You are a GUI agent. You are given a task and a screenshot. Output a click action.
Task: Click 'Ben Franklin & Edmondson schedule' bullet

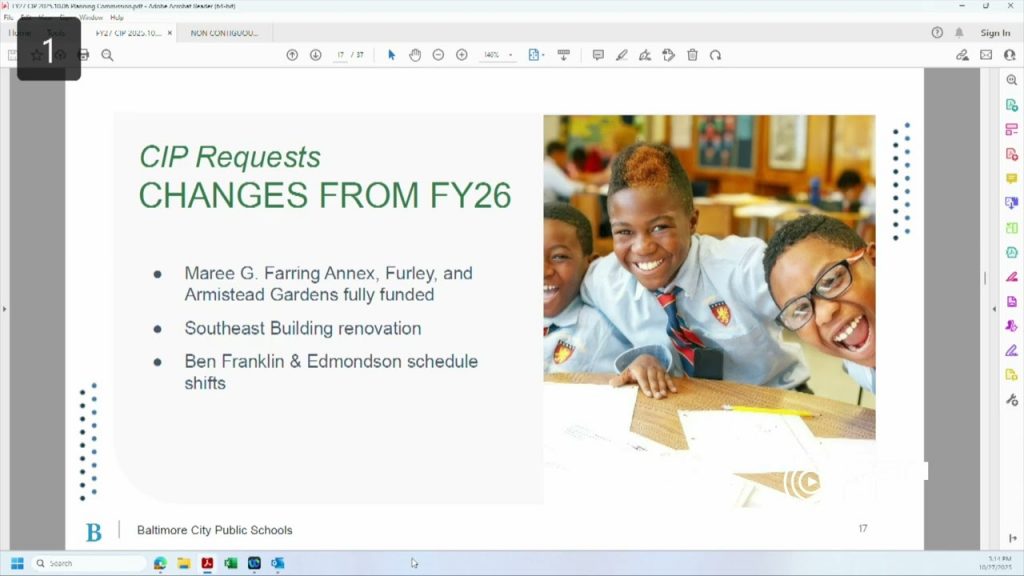331,361
